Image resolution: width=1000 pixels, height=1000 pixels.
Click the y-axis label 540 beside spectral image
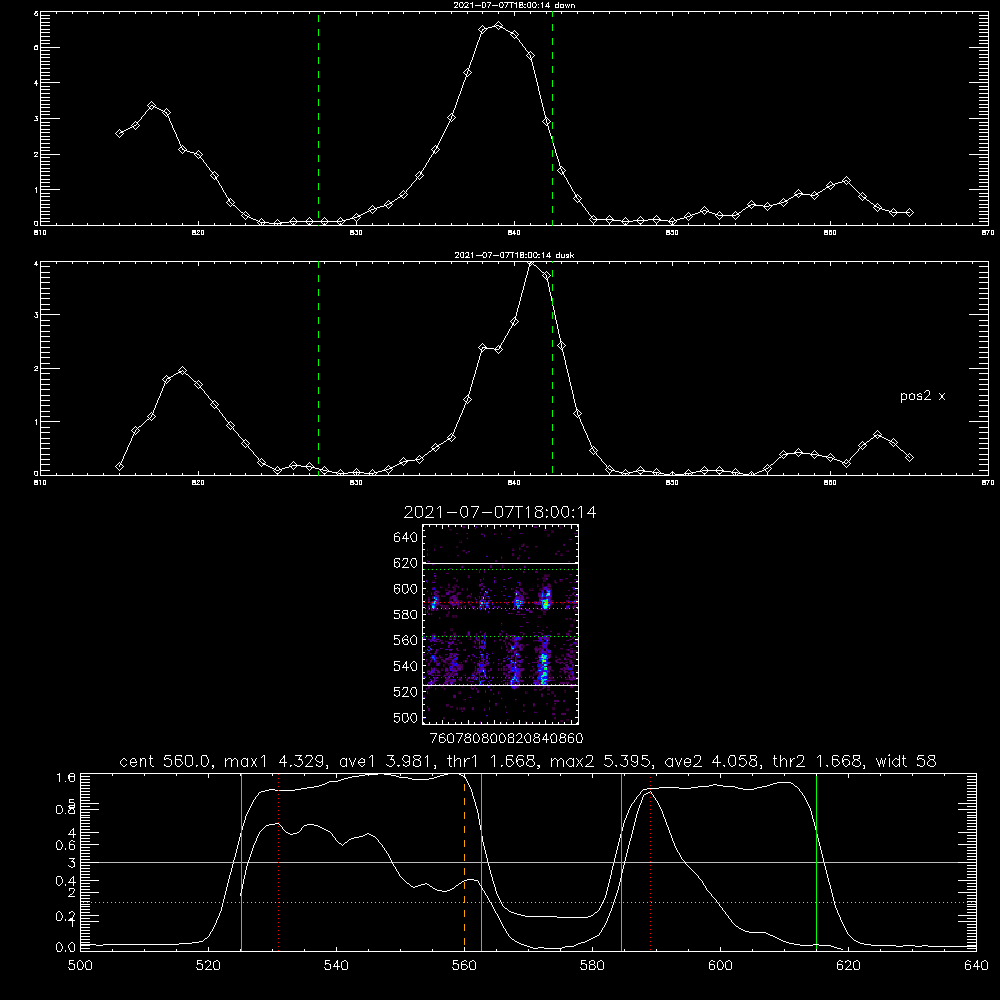(406, 666)
